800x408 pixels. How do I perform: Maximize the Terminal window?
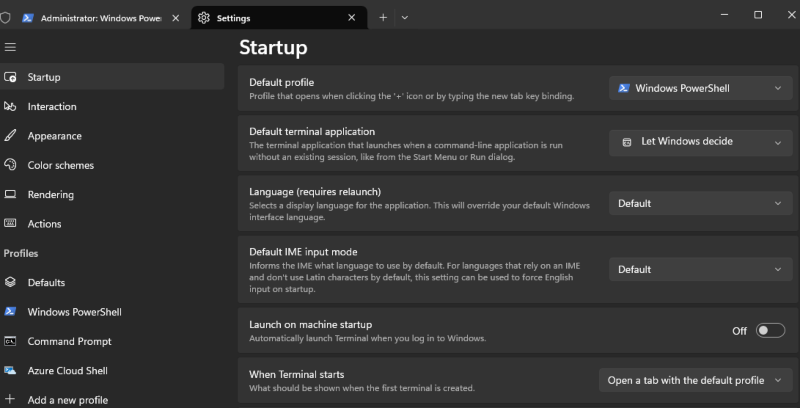click(x=758, y=15)
